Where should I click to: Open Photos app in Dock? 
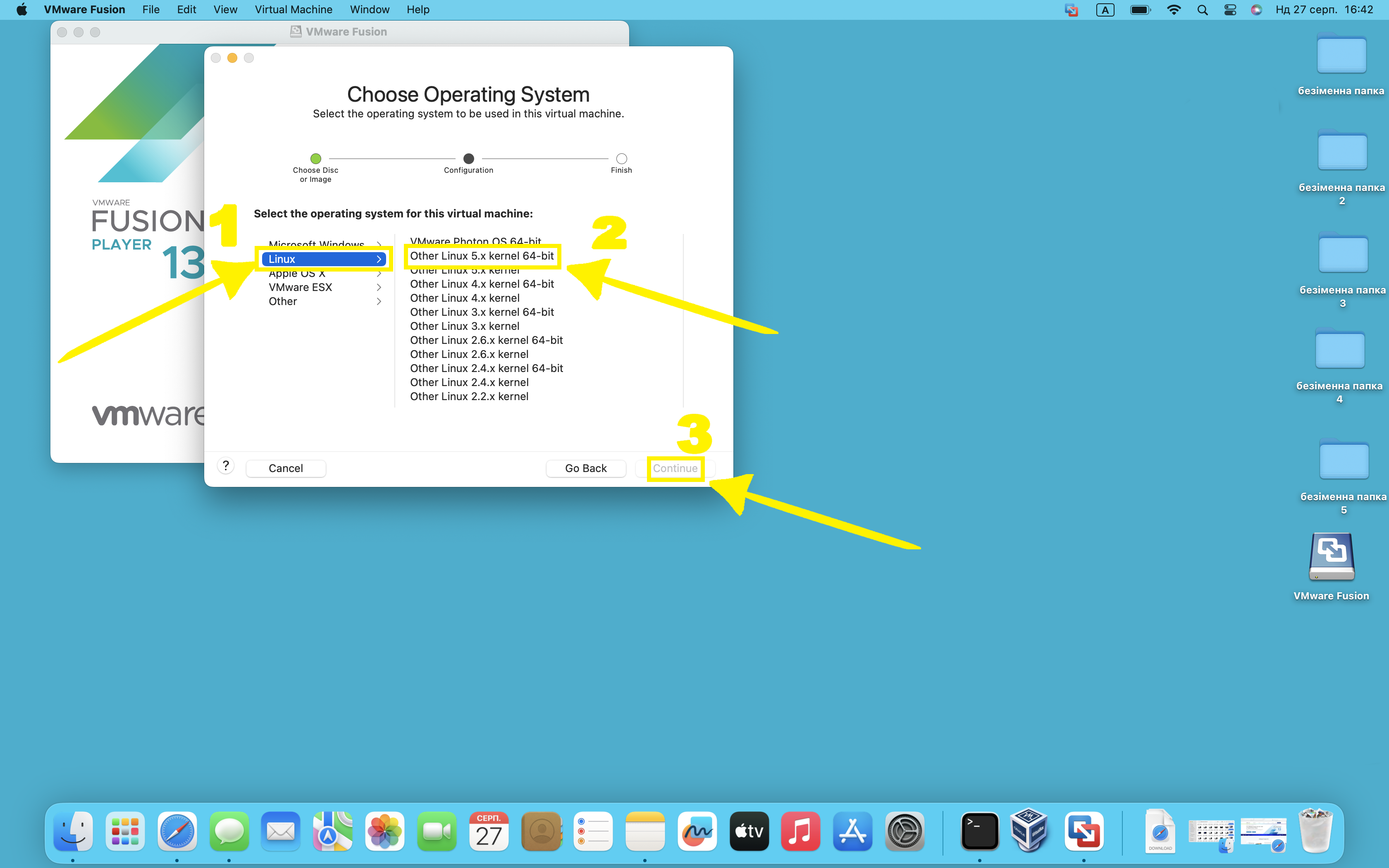pyautogui.click(x=384, y=831)
